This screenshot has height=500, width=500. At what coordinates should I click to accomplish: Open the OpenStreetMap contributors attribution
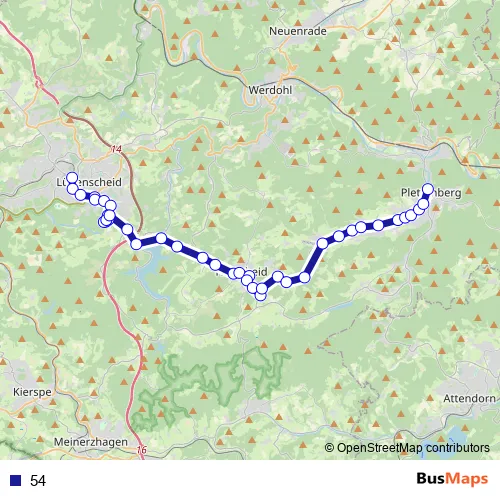pyautogui.click(x=407, y=448)
